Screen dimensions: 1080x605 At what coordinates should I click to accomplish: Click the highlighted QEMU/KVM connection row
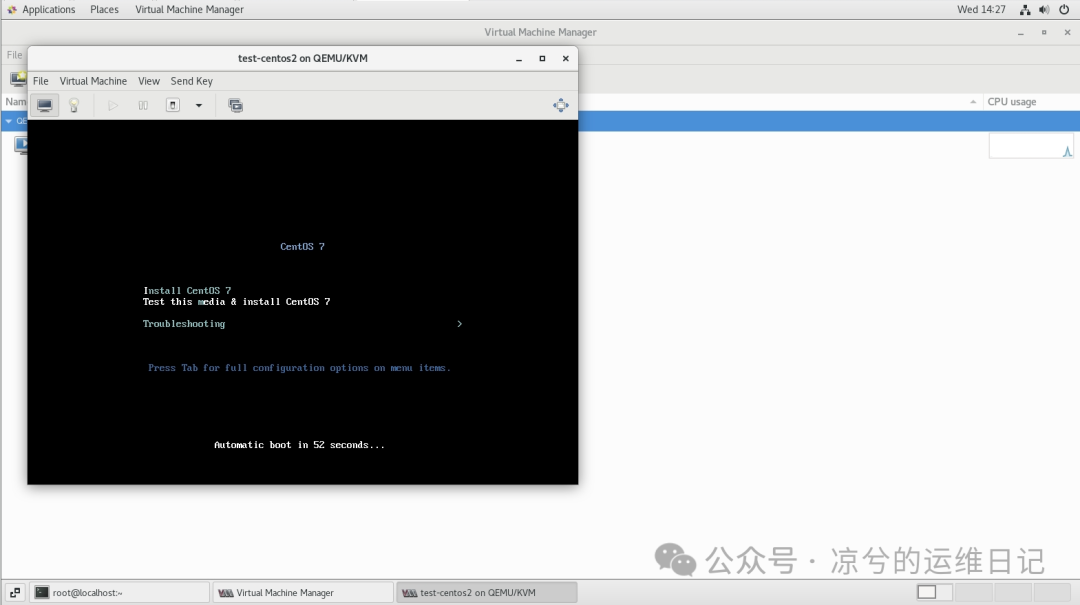[x=829, y=121]
